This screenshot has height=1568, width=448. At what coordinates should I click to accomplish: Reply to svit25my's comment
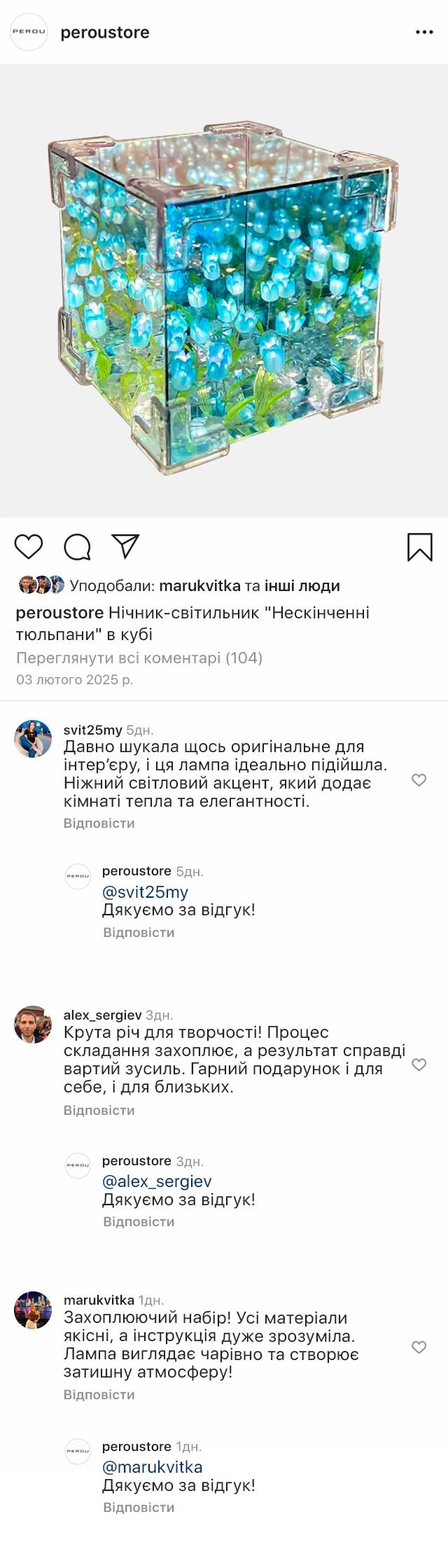click(99, 823)
